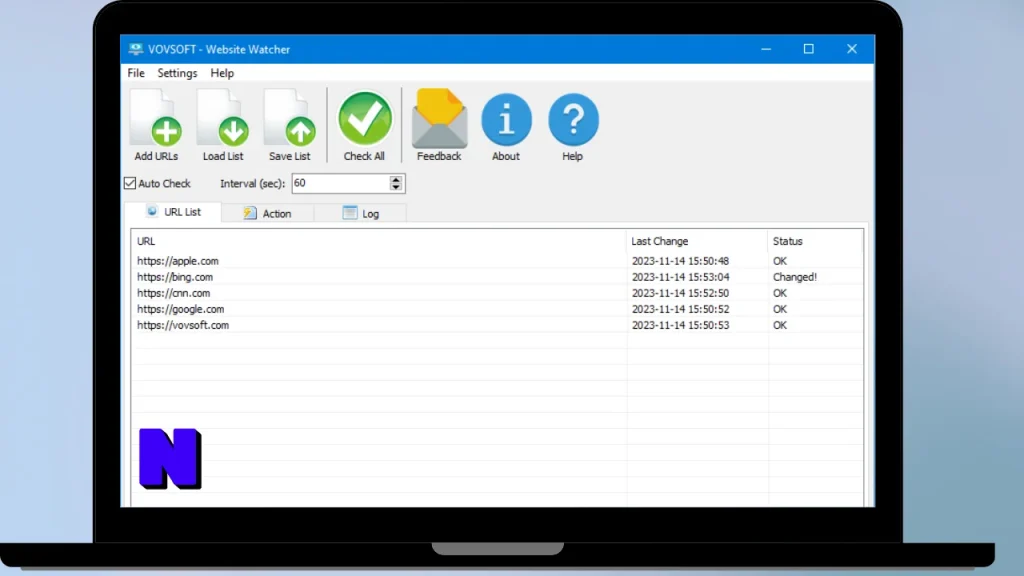The width and height of the screenshot is (1024, 576).
Task: Open the Help menu in menu bar
Action: pos(222,73)
